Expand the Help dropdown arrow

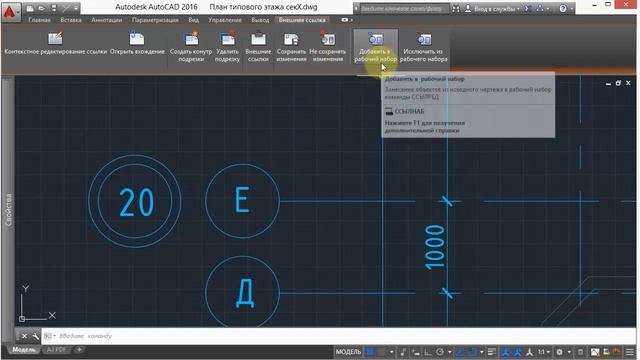(x=571, y=9)
